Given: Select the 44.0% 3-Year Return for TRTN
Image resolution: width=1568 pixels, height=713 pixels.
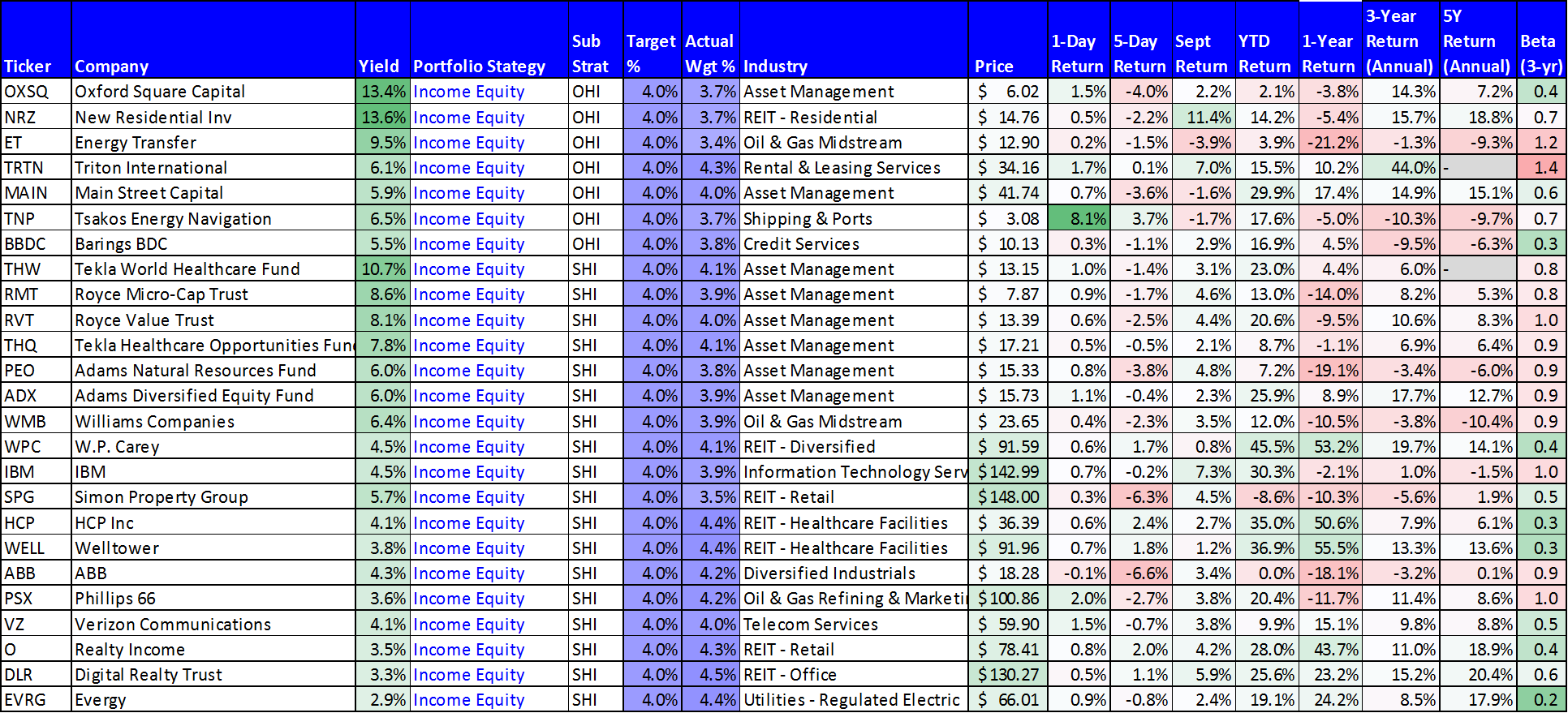Looking at the screenshot, I should [x=1402, y=168].
